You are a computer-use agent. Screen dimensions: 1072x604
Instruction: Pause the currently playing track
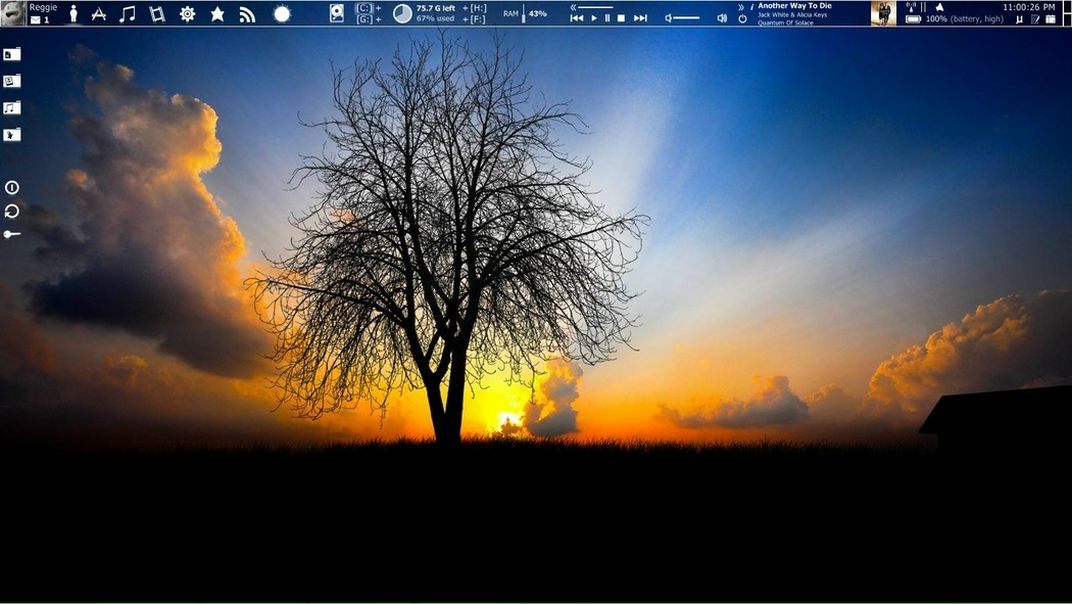coord(607,18)
